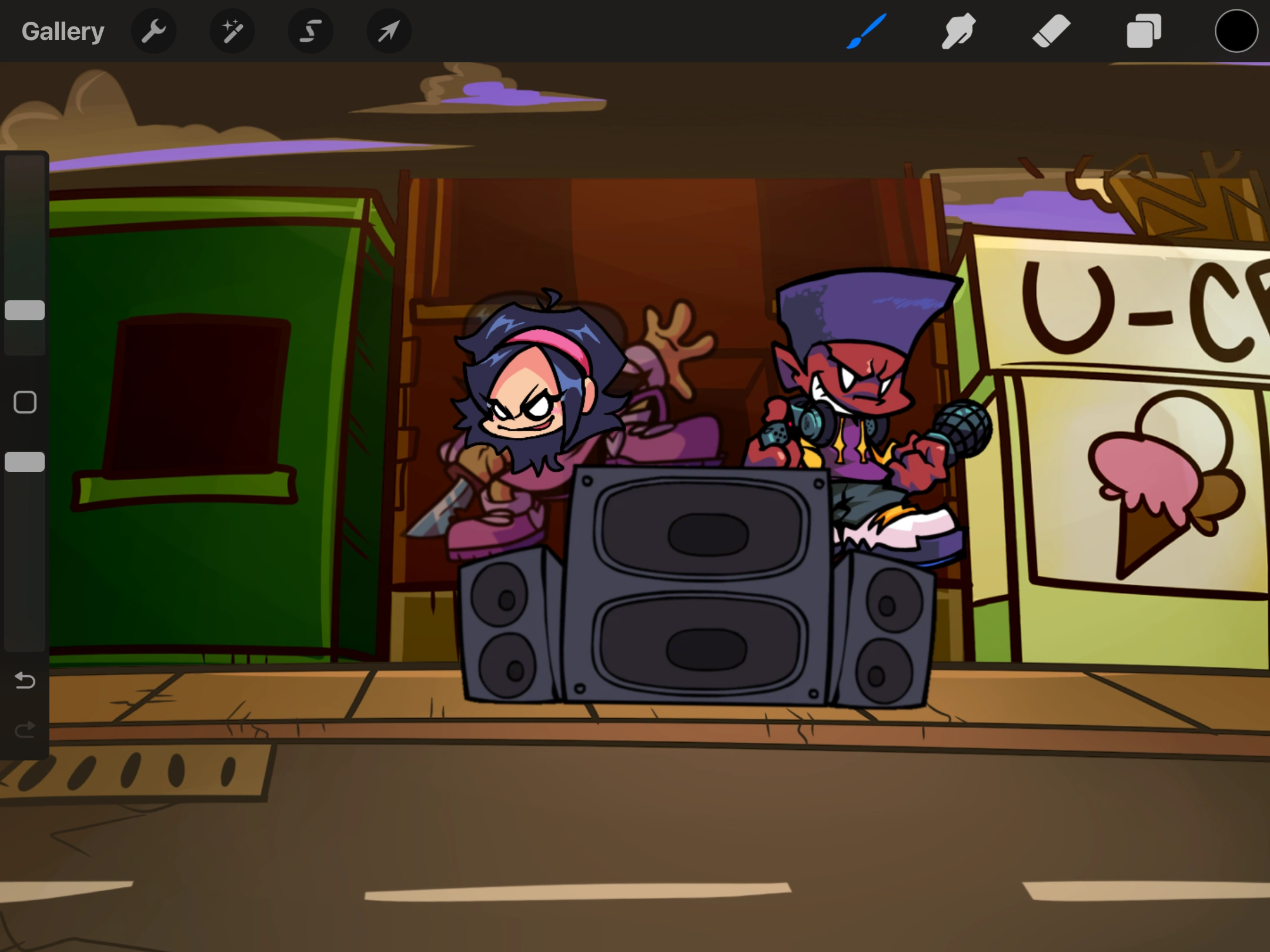Activate the Selection tool
The width and height of the screenshot is (1270, 952).
click(310, 31)
